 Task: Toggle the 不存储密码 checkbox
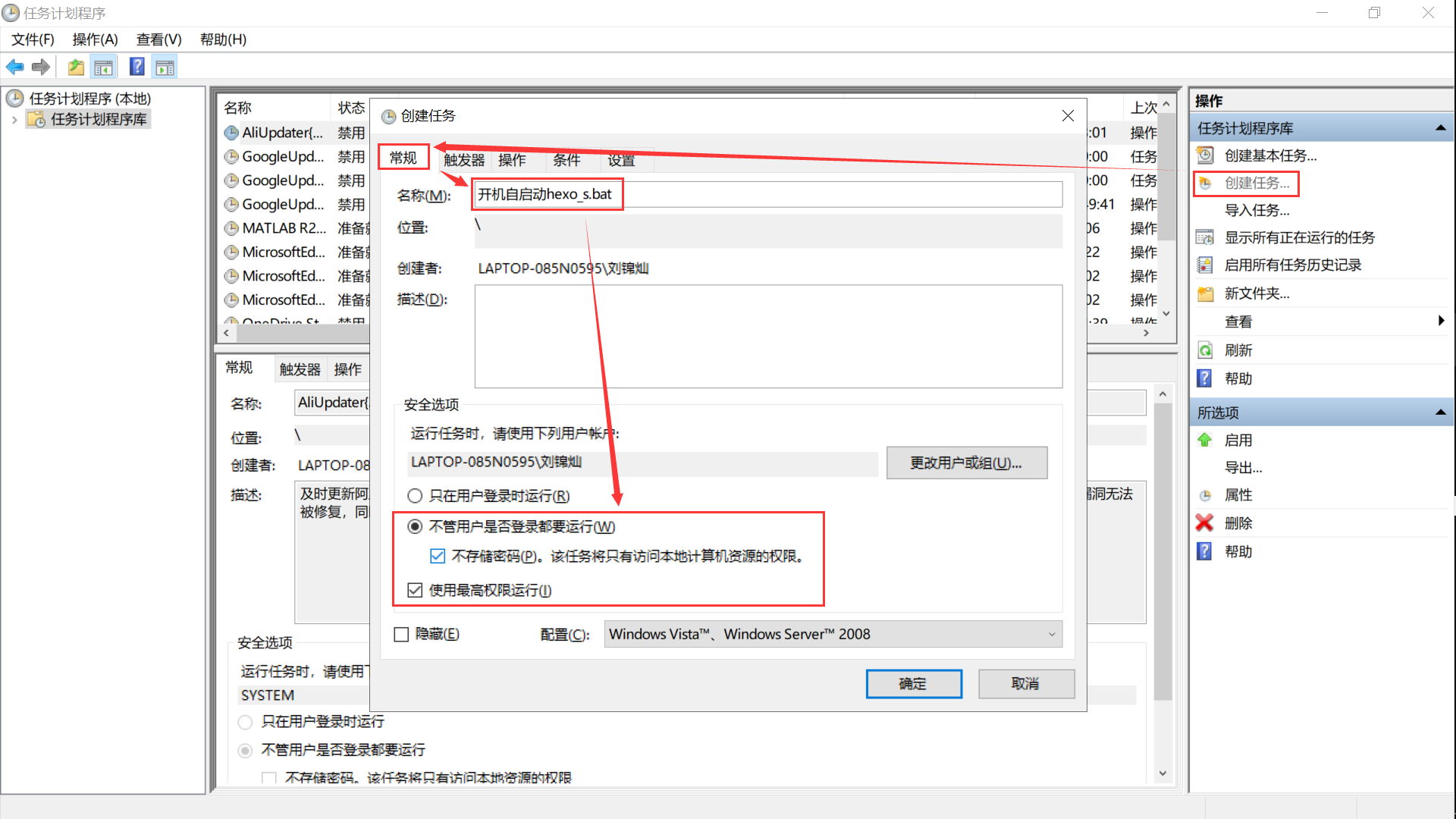tap(438, 557)
